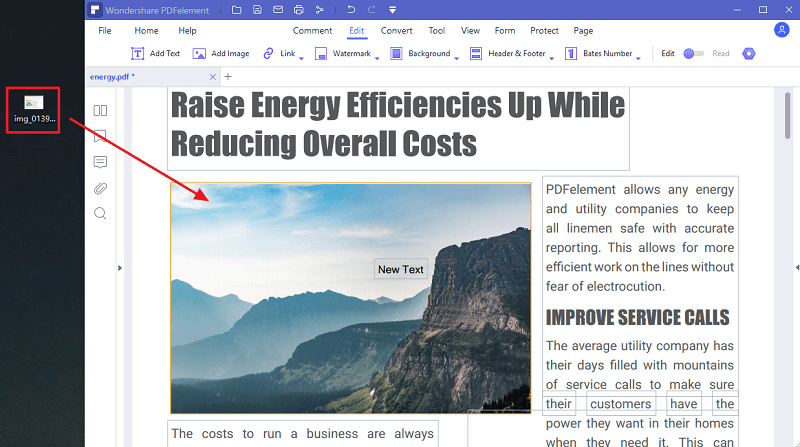
Task: Expand the right panel arrow
Action: (797, 267)
